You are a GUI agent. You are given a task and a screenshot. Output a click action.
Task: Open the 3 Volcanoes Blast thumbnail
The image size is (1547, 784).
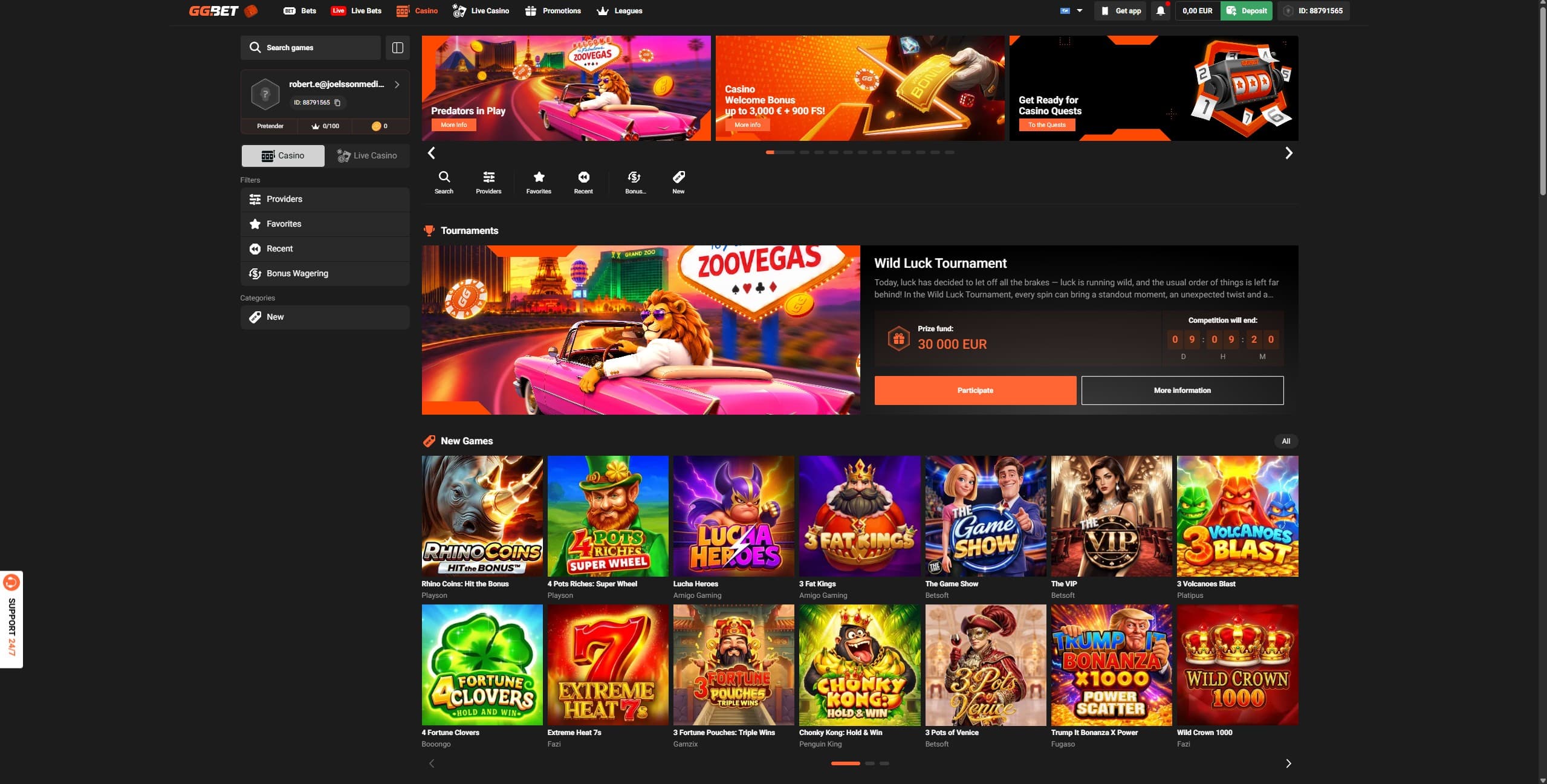pyautogui.click(x=1237, y=516)
